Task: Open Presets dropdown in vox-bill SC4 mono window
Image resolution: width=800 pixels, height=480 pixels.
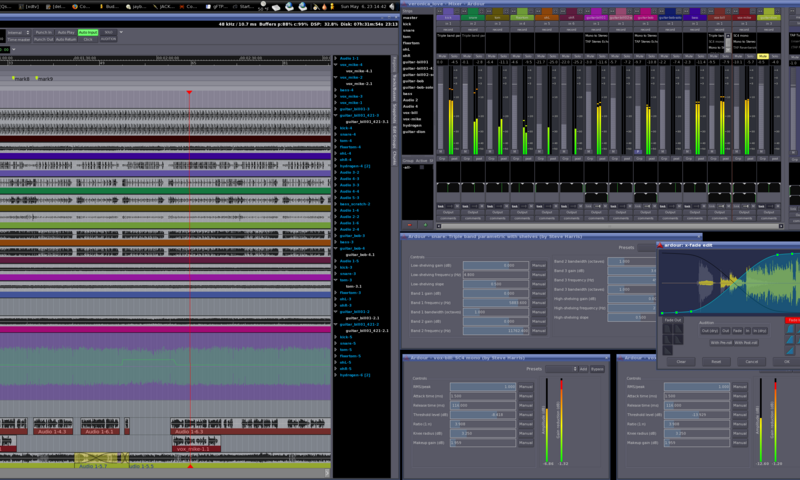Action: click(x=561, y=369)
